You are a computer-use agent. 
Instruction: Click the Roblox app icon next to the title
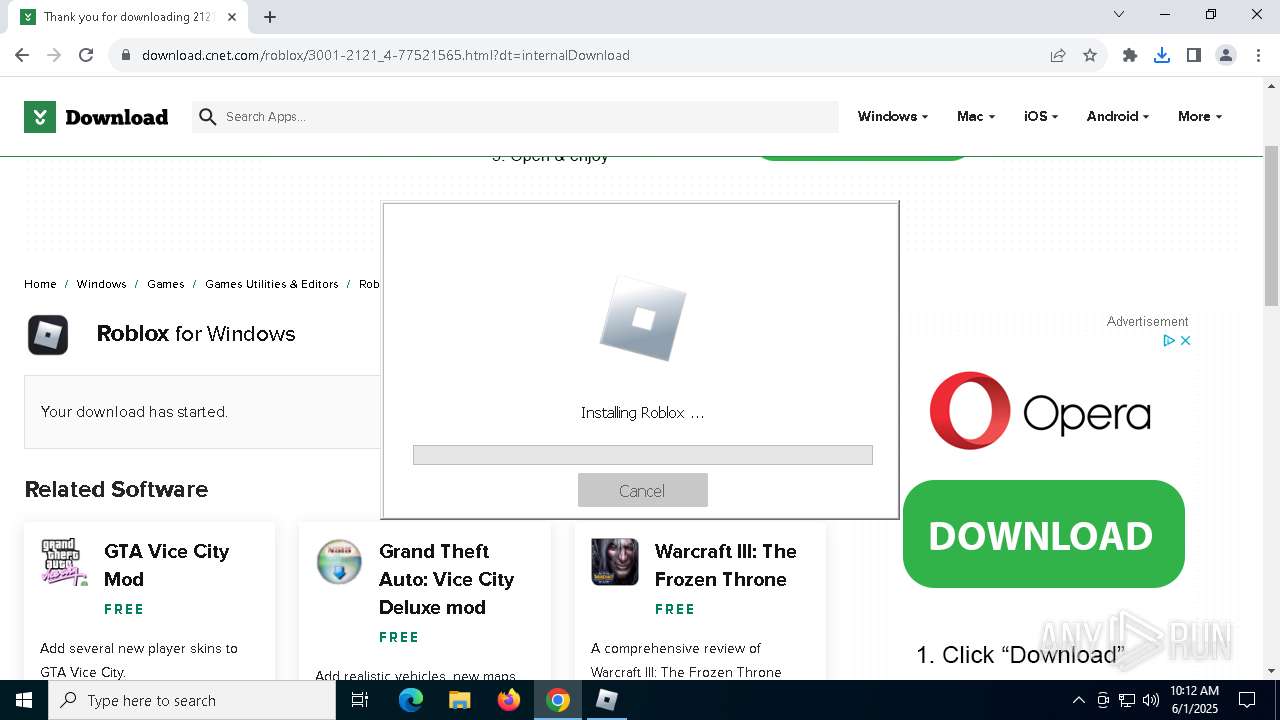pyautogui.click(x=48, y=335)
